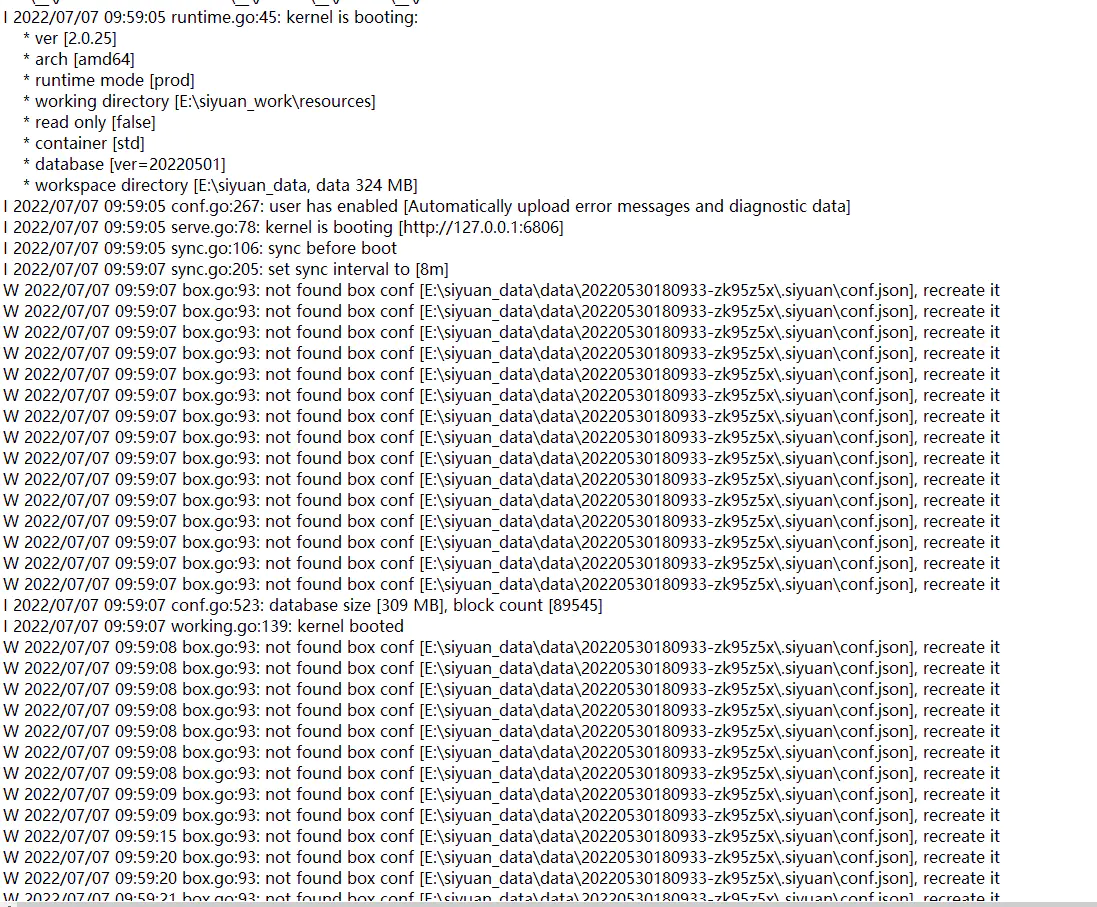Click the first 09:59:20 box.go warning line
1097x907 pixels.
click(502, 857)
